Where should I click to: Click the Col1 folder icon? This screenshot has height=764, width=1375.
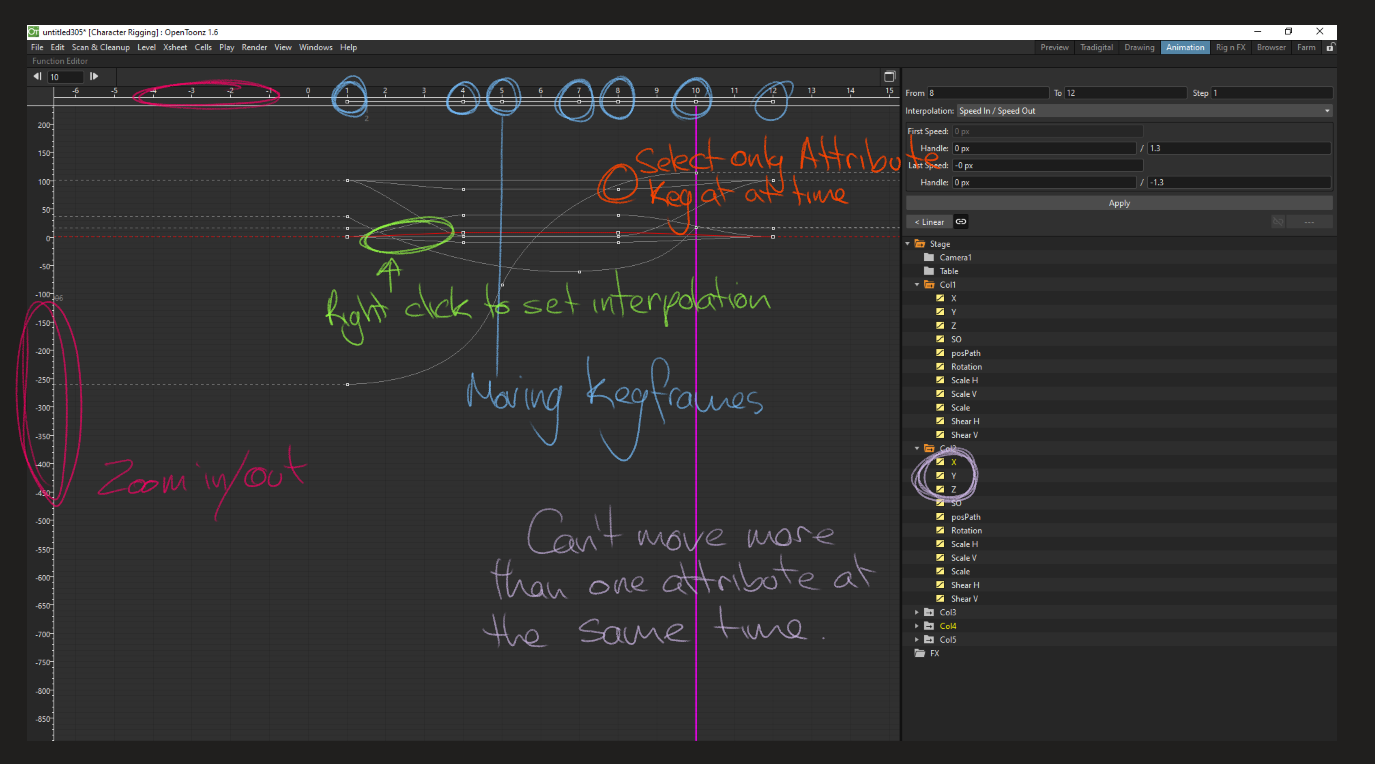tap(928, 284)
